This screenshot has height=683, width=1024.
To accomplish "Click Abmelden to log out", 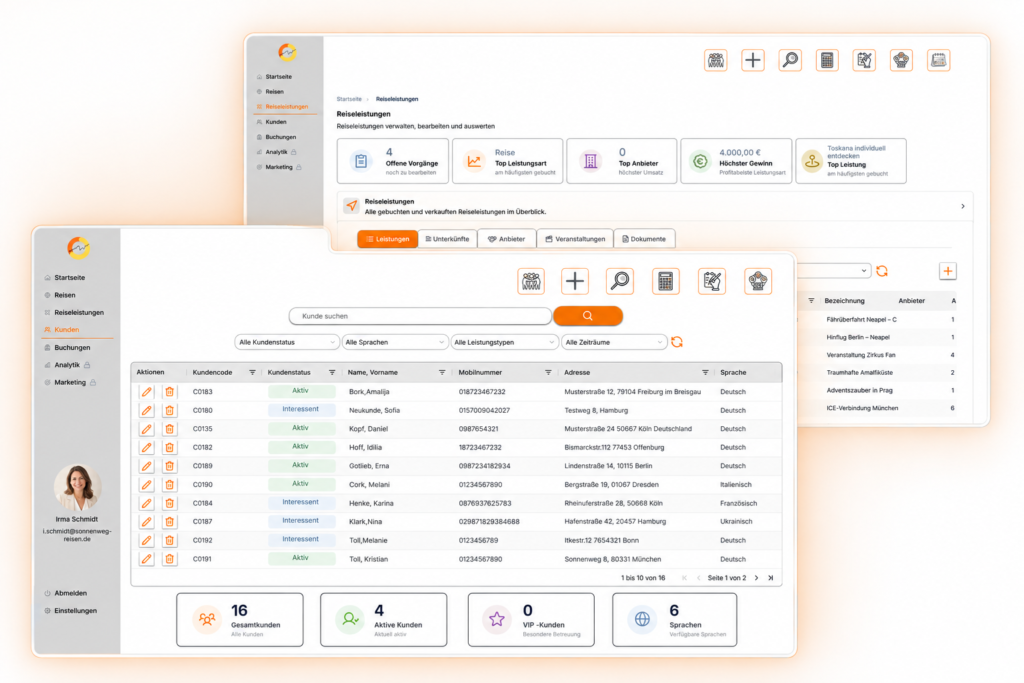I will click(x=70, y=594).
